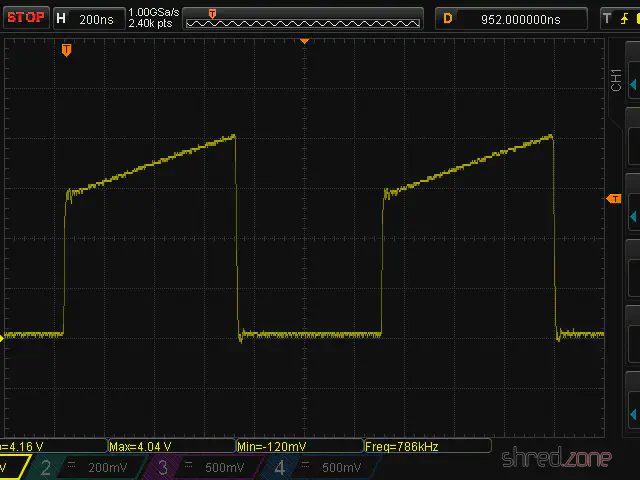The height and width of the screenshot is (480, 640).
Task: Click the Freq=786kHz measurement readout
Action: (425, 446)
